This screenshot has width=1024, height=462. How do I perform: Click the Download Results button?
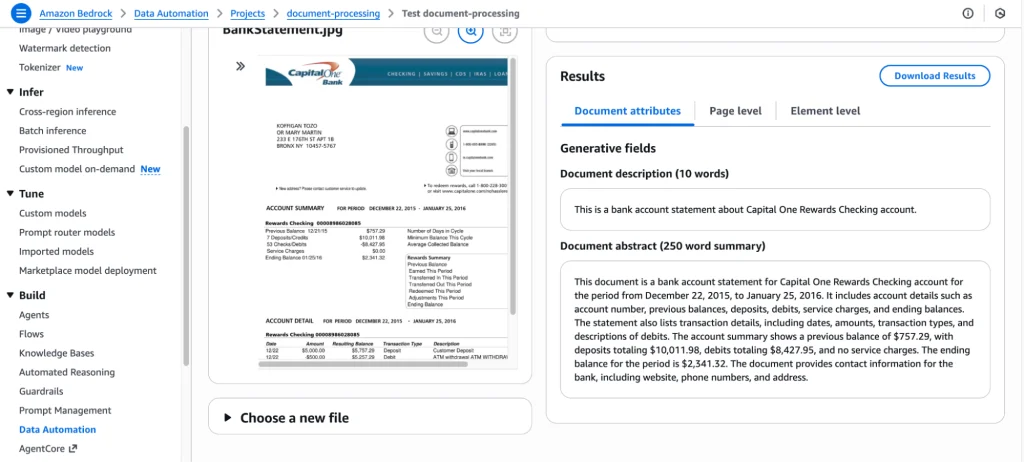pos(935,76)
